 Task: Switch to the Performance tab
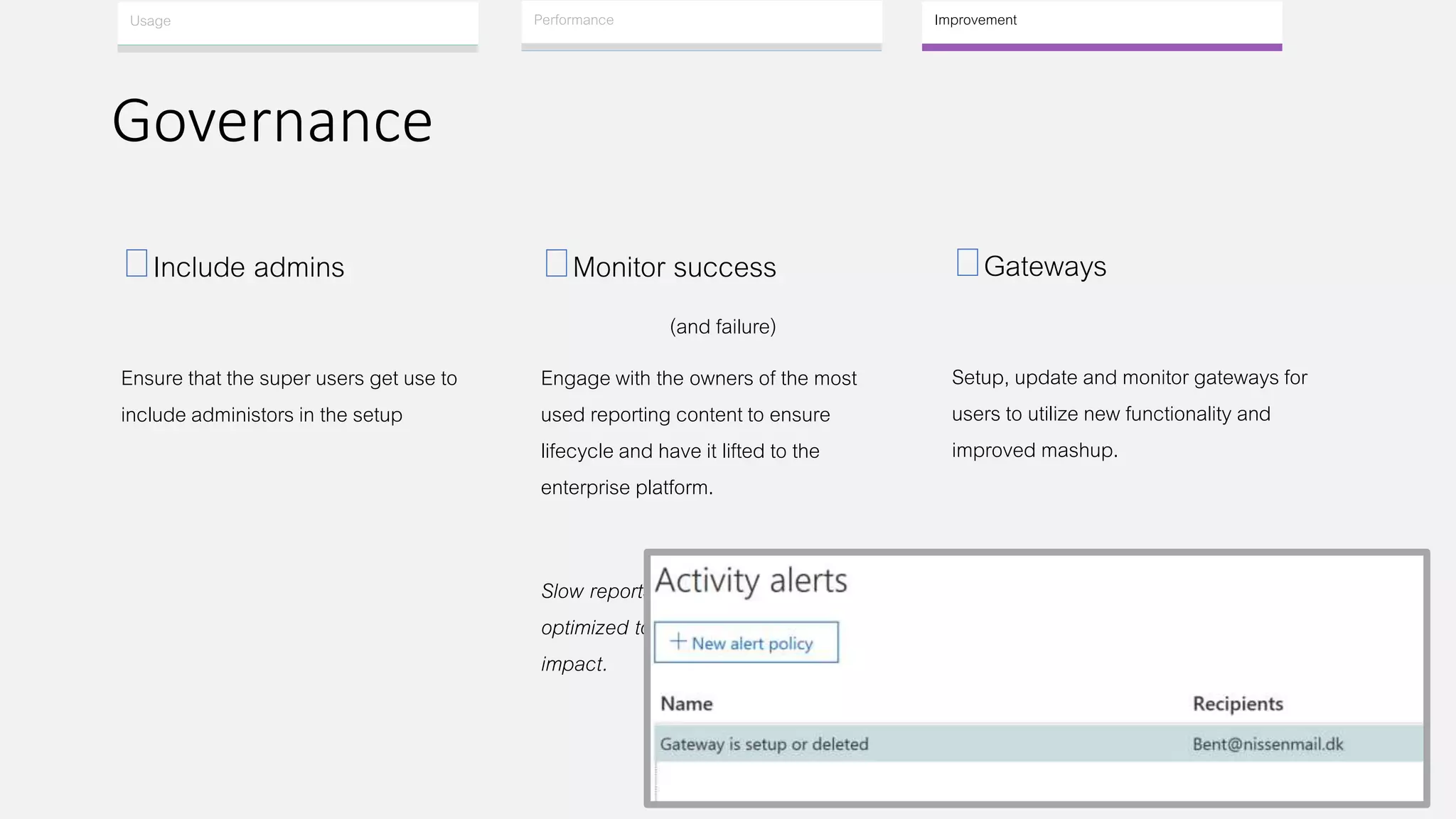coord(702,25)
